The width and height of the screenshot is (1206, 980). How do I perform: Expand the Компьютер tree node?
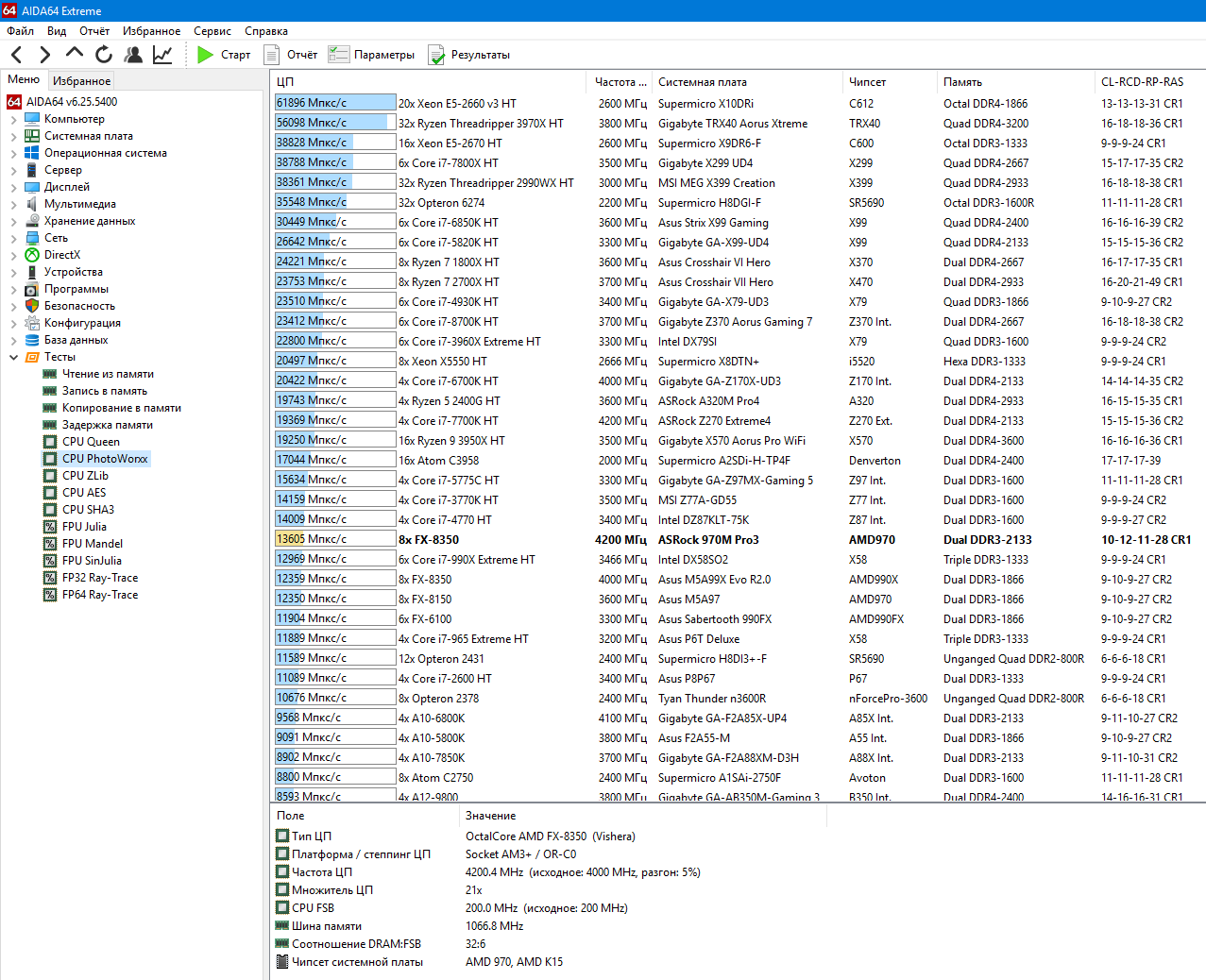pyautogui.click(x=13, y=120)
